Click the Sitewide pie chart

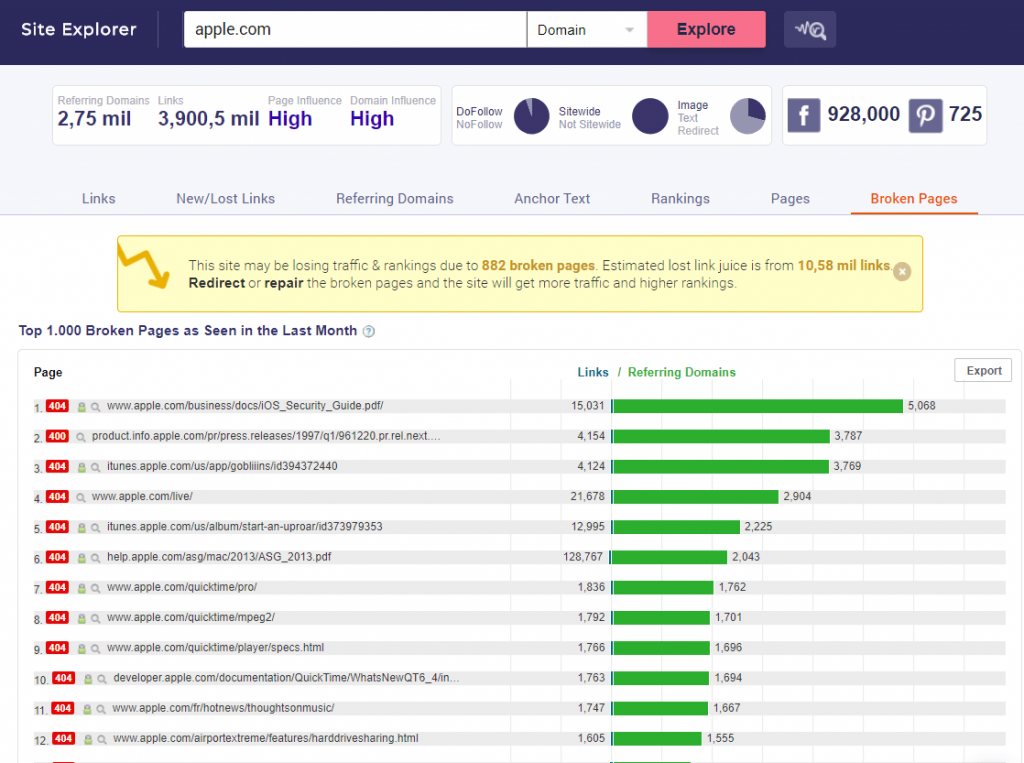(650, 116)
